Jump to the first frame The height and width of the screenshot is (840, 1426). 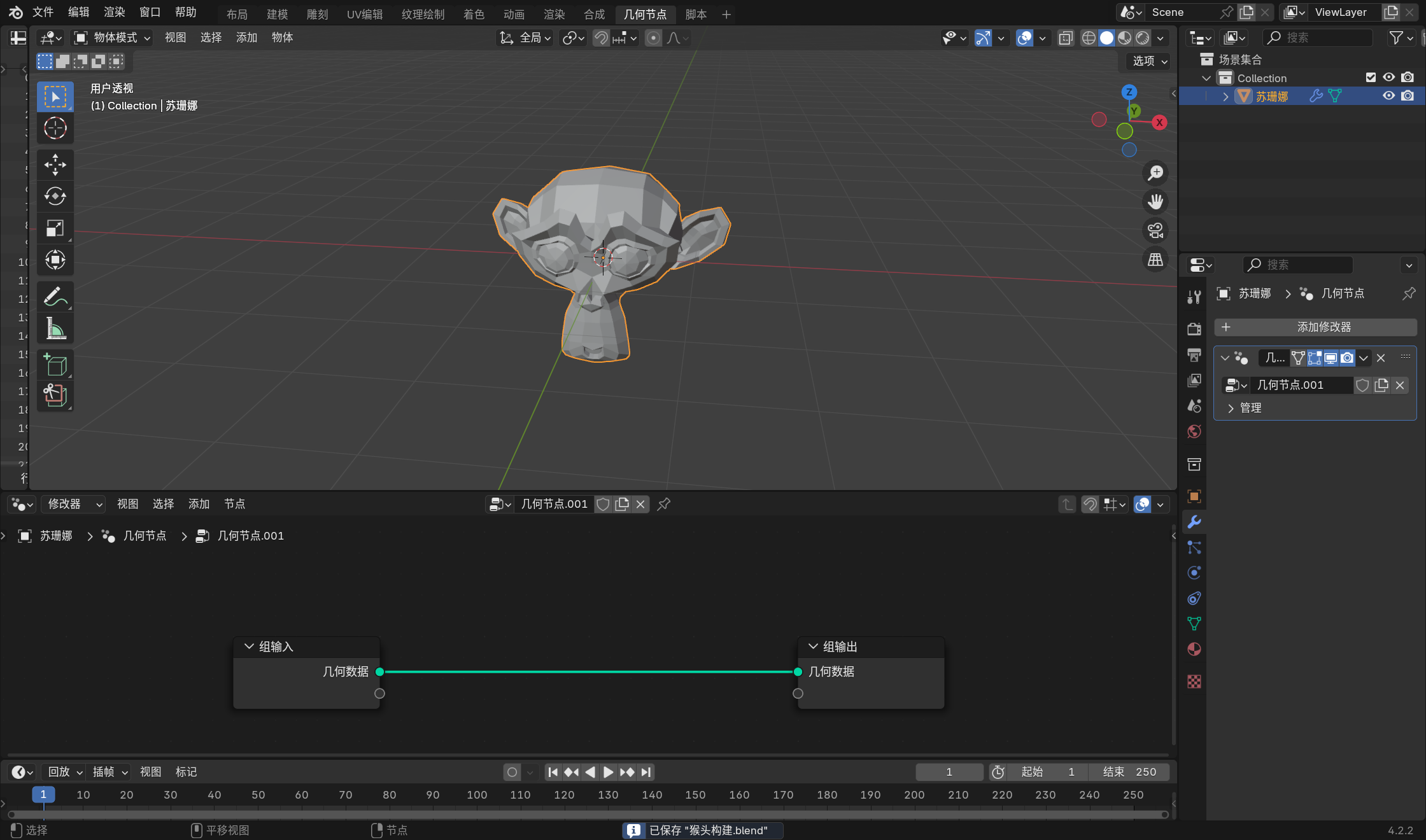pyautogui.click(x=553, y=772)
